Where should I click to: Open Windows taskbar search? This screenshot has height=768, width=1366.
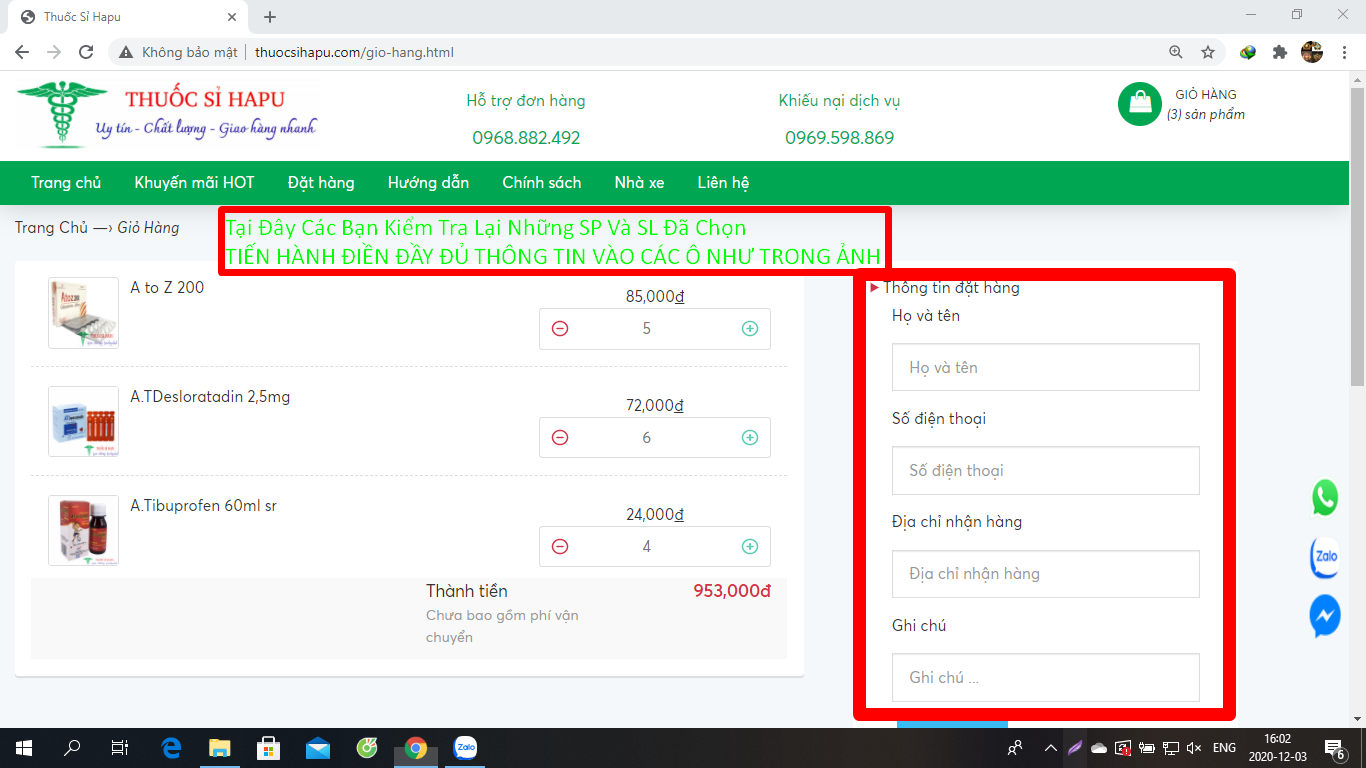72,748
